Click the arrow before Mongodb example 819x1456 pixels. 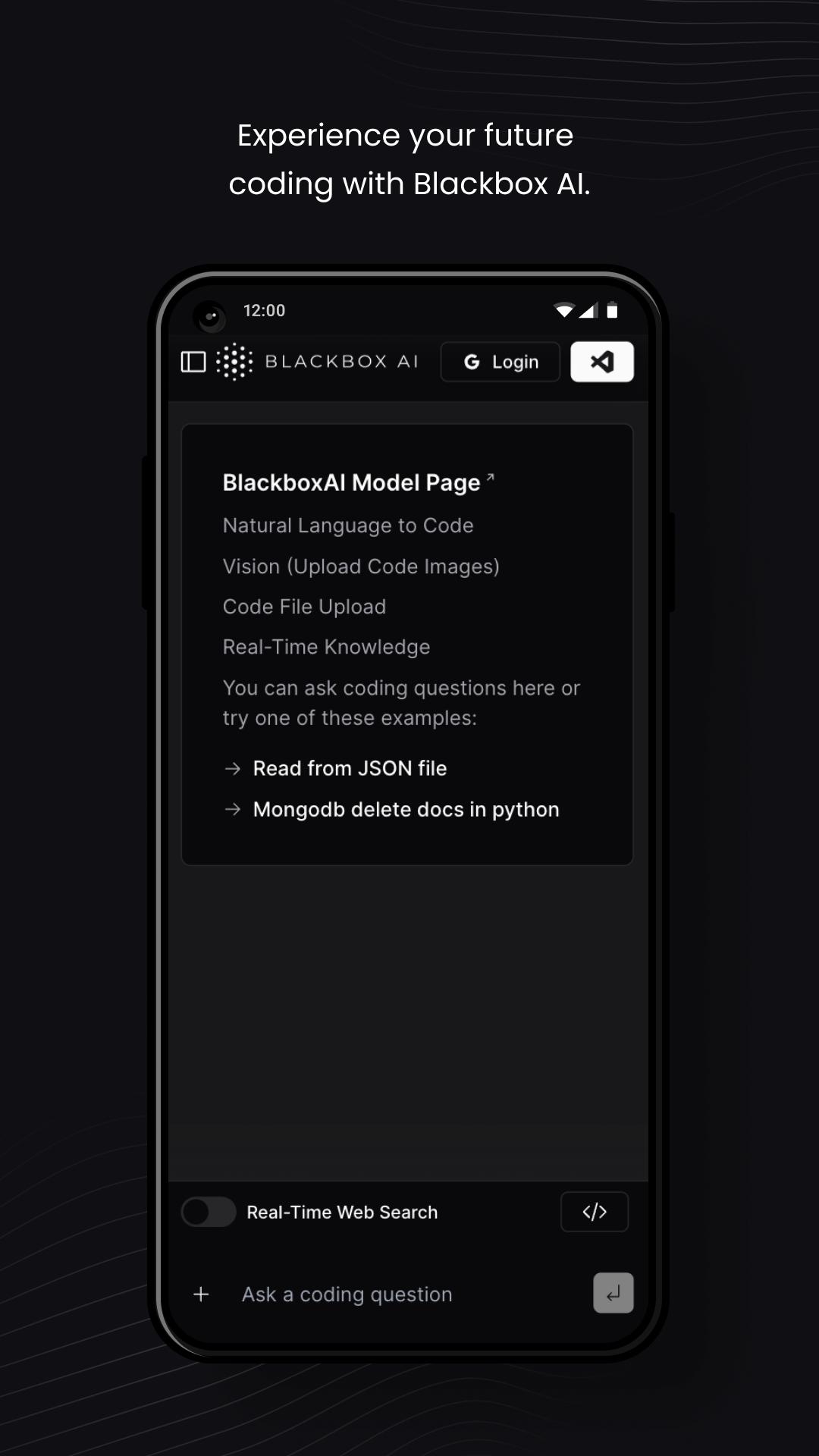point(232,809)
